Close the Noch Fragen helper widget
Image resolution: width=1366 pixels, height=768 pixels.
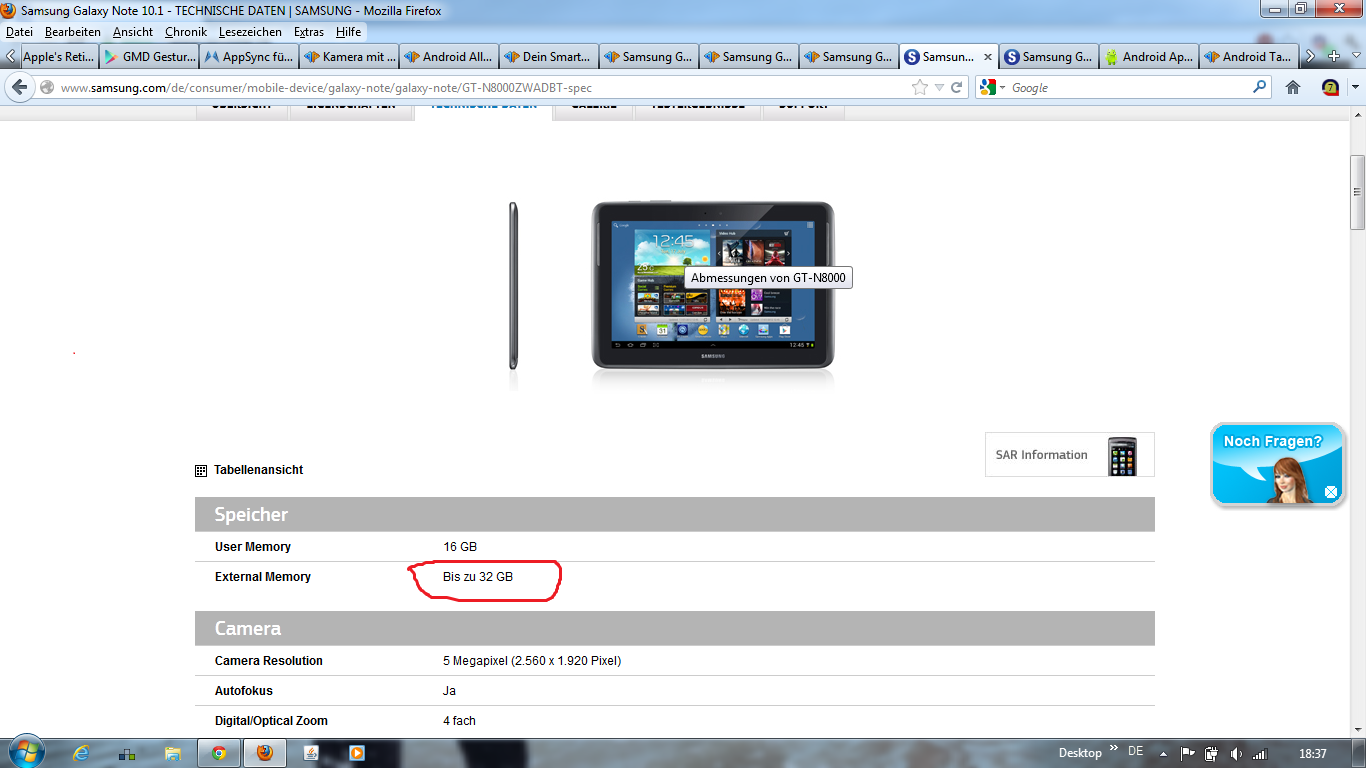click(x=1331, y=492)
